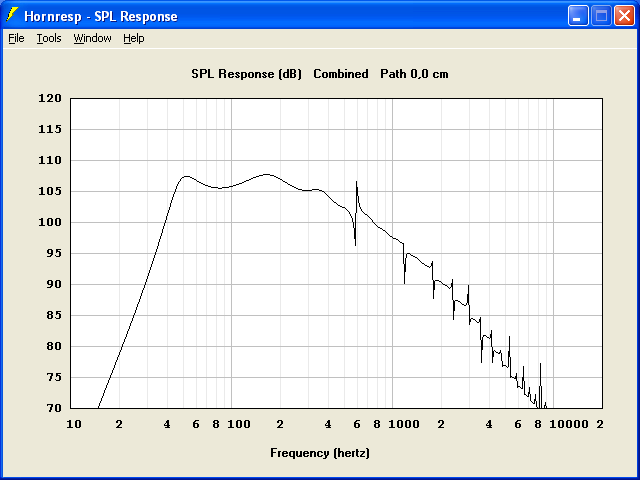Click the 95 value on vertical axis
The width and height of the screenshot is (642, 480).
[x=53, y=253]
